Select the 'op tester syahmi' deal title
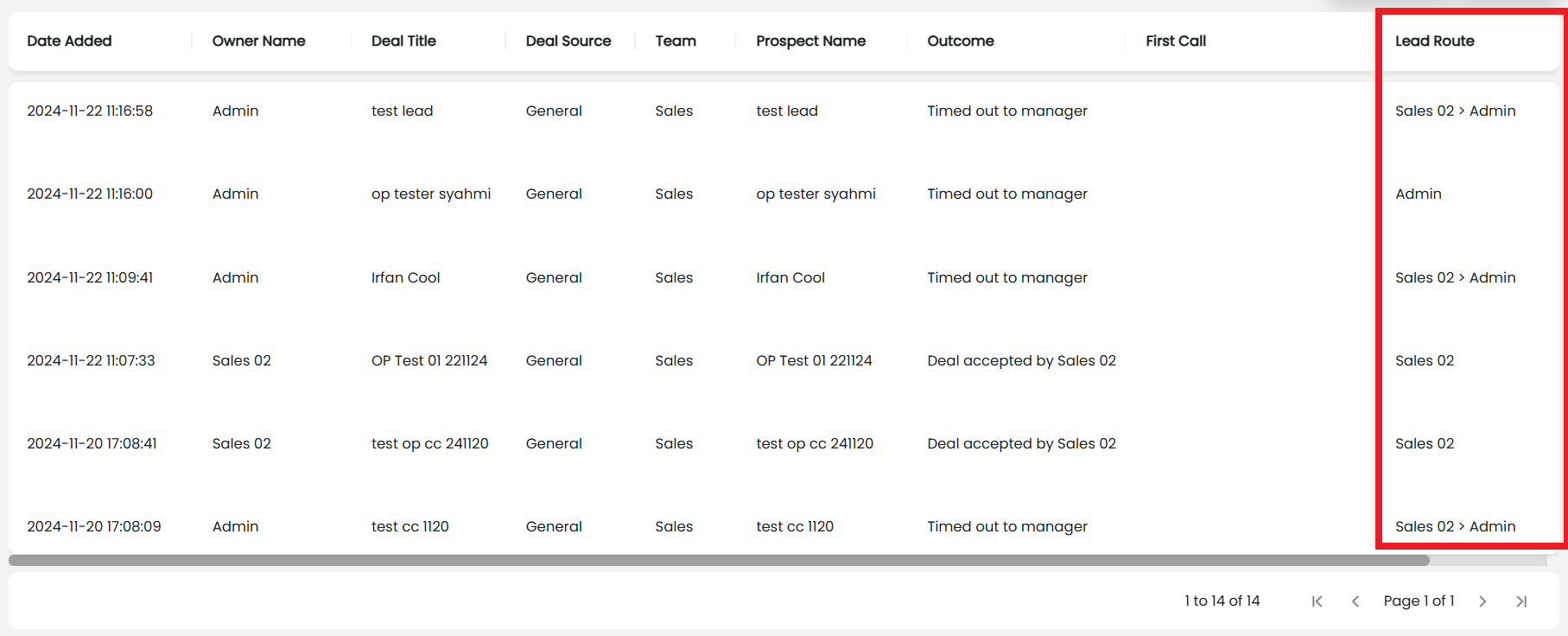Viewport: 1568px width, 636px height. (430, 194)
